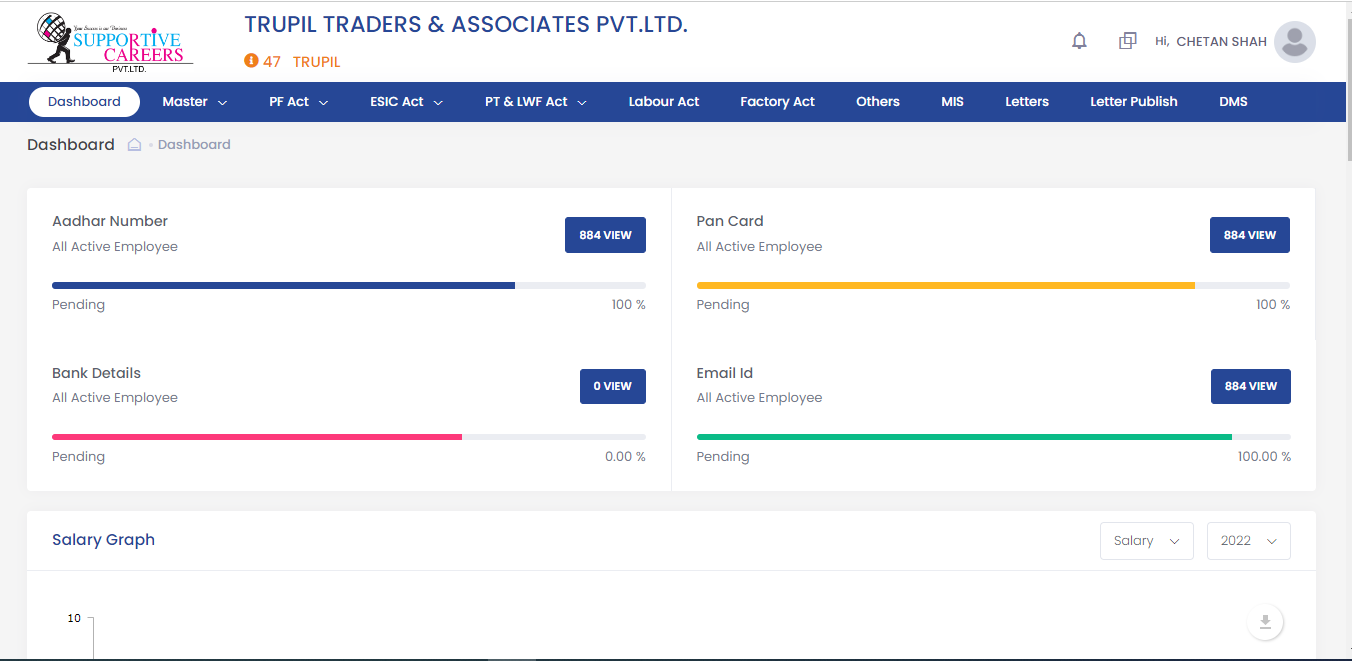The width and height of the screenshot is (1352, 661).
Task: Open the Factory Act menu
Action: click(777, 102)
